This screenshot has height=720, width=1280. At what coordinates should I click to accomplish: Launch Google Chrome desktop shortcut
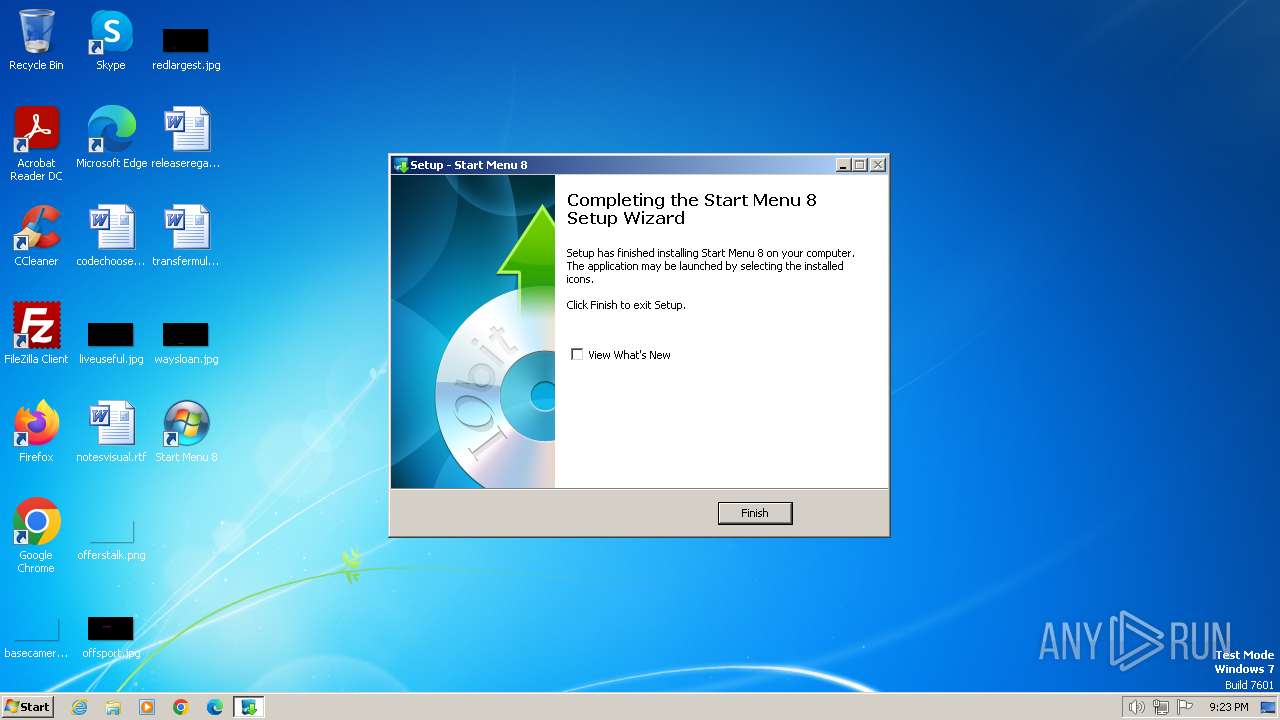36,536
